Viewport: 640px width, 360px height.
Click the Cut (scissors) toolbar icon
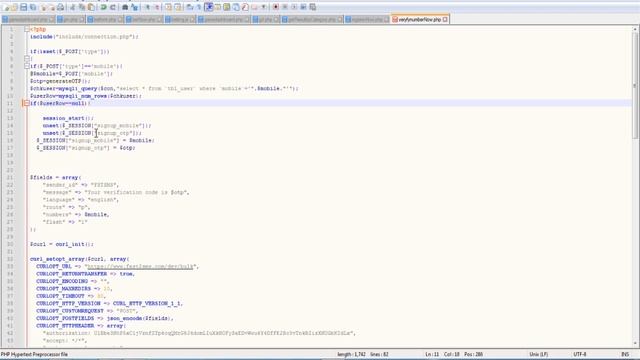72,7
